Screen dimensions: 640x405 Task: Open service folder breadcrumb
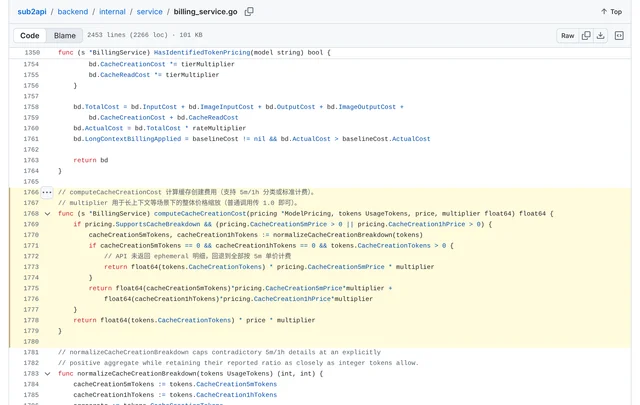click(149, 12)
